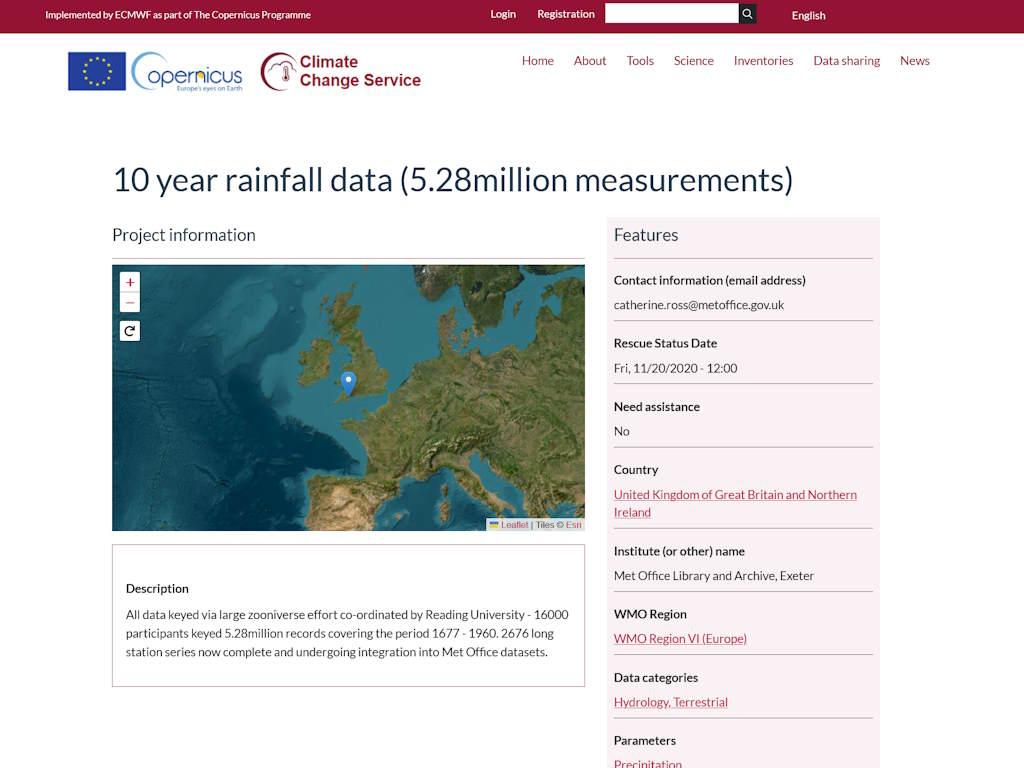Select the Hydrology, Terrestrial category link
This screenshot has height=768, width=1024.
[670, 702]
